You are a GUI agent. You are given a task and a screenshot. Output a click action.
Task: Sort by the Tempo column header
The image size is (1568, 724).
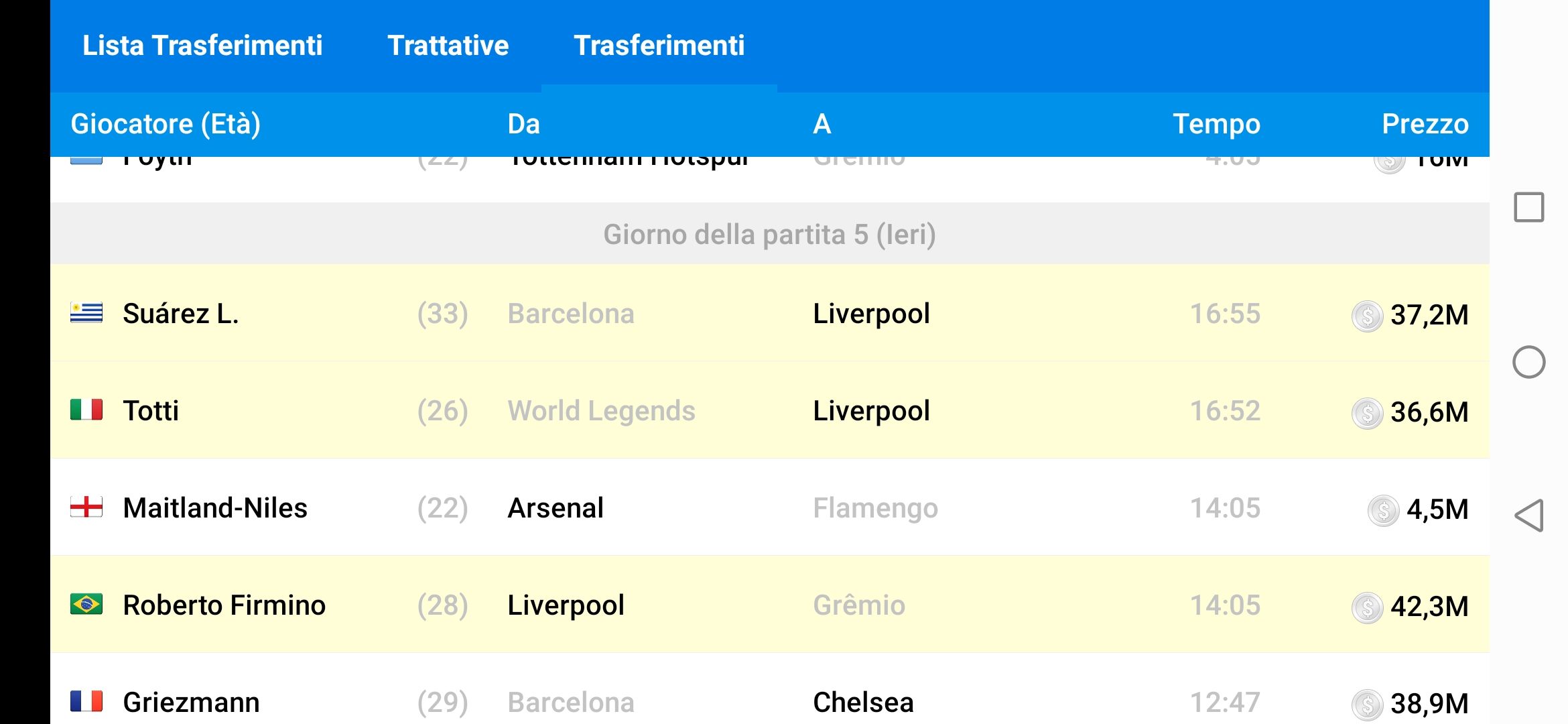tap(1216, 124)
